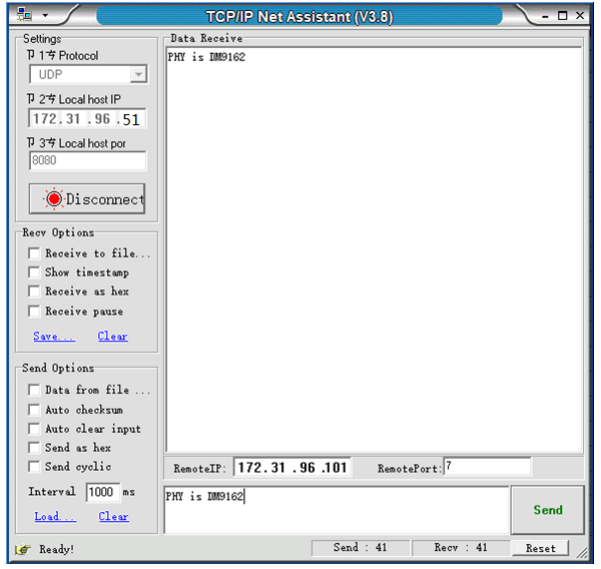Click the Reset counter button
The image size is (601, 569).
(540, 548)
